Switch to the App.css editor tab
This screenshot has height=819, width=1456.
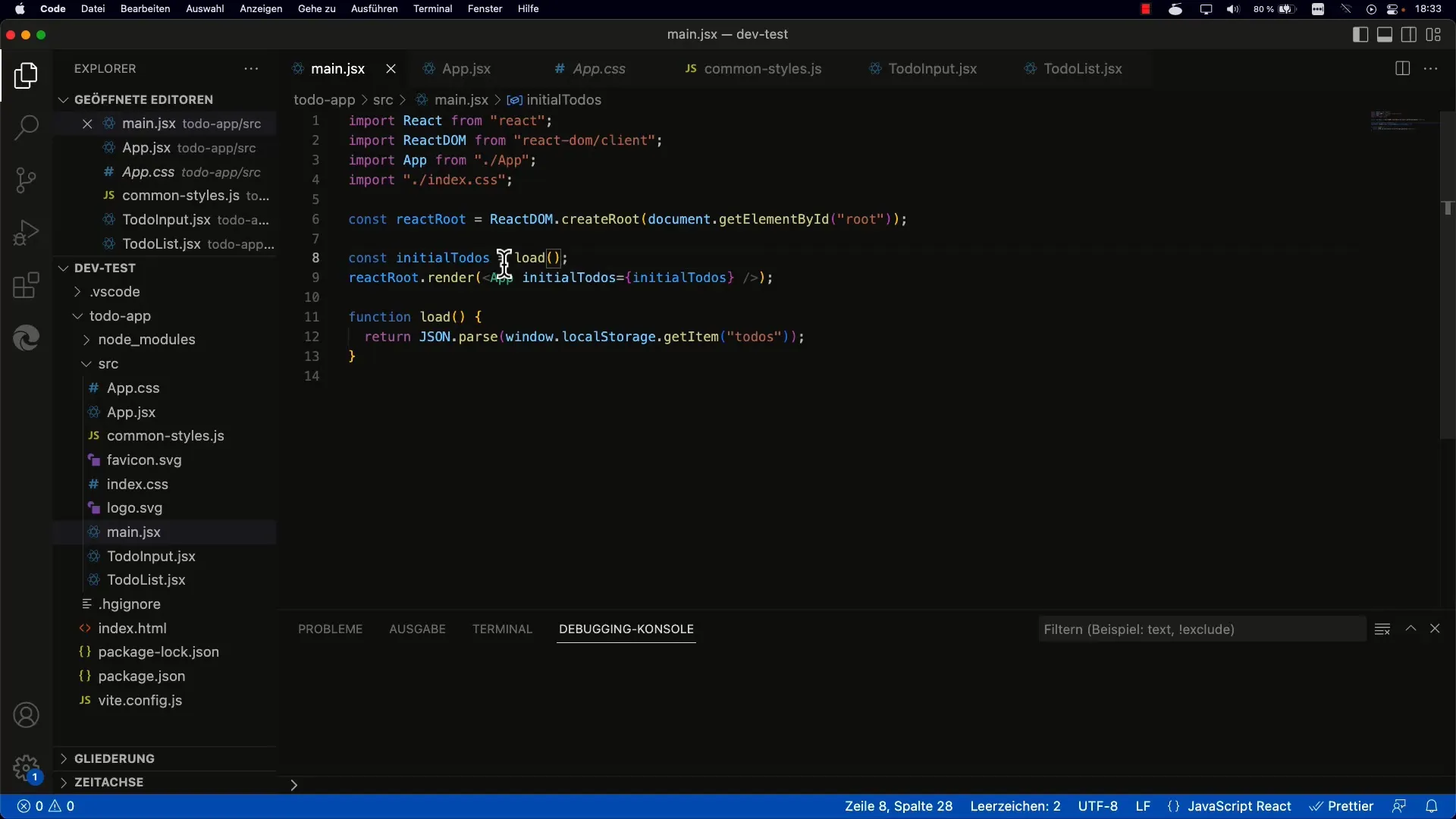(x=598, y=68)
